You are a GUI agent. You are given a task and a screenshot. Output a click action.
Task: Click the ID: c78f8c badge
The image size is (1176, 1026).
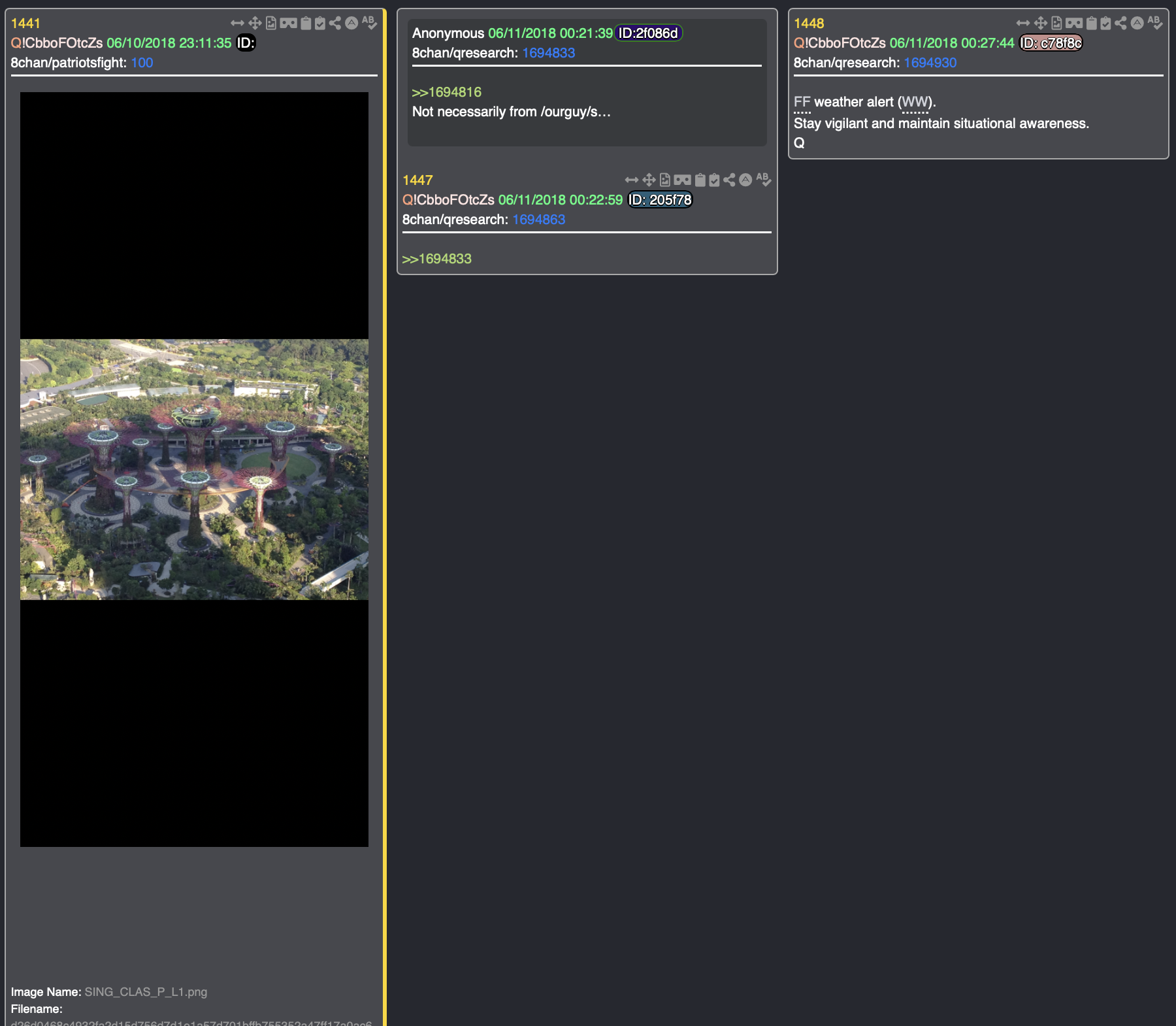pos(1051,43)
